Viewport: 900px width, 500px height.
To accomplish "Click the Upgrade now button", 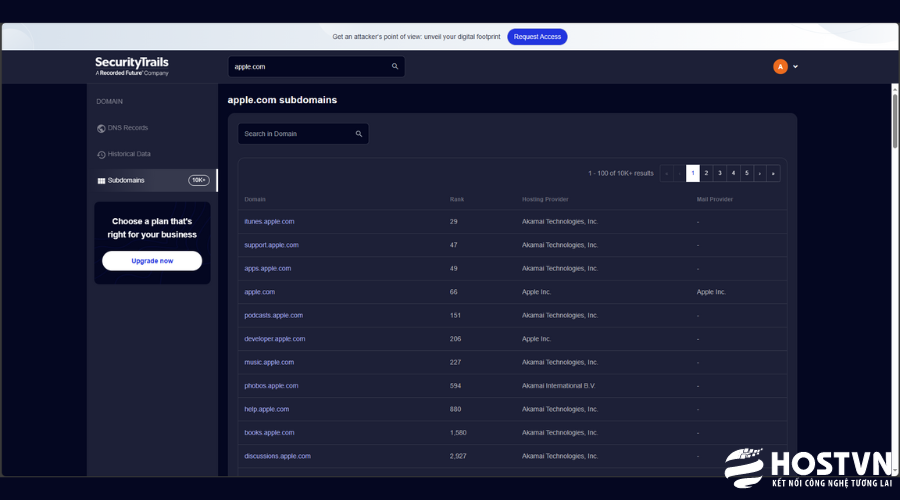I will [x=152, y=261].
